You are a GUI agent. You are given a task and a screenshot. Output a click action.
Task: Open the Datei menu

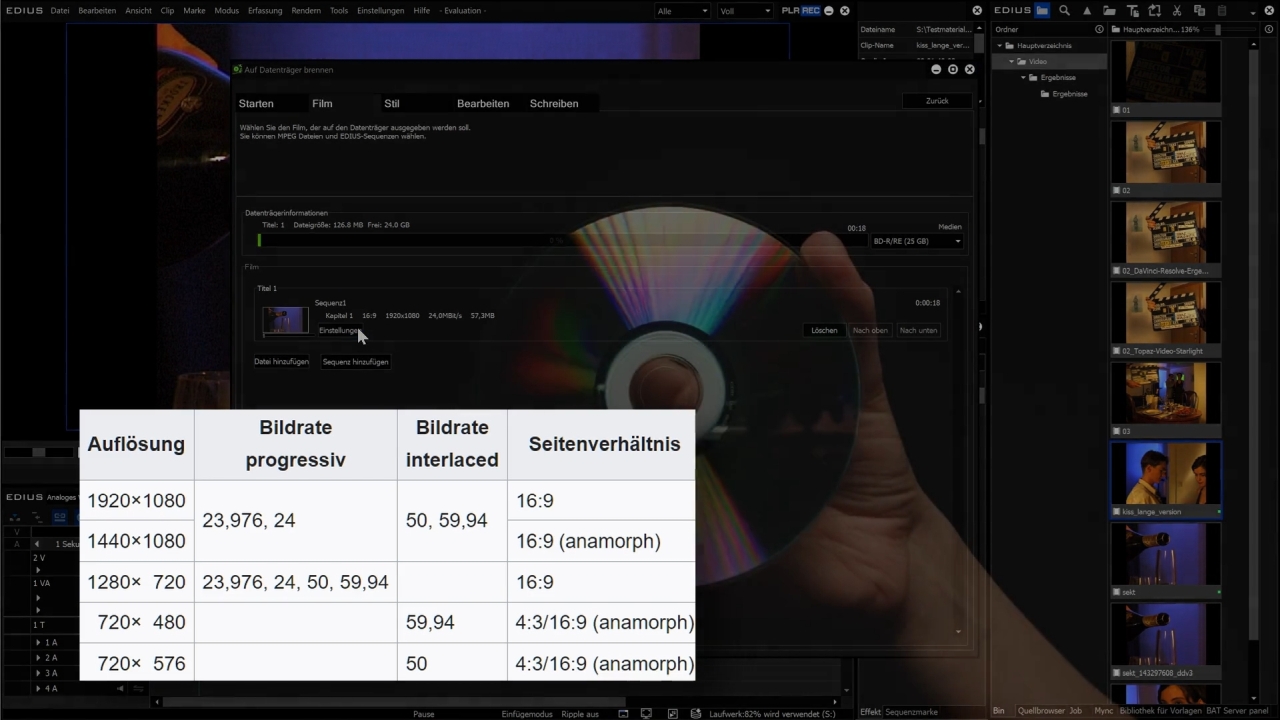coord(60,10)
